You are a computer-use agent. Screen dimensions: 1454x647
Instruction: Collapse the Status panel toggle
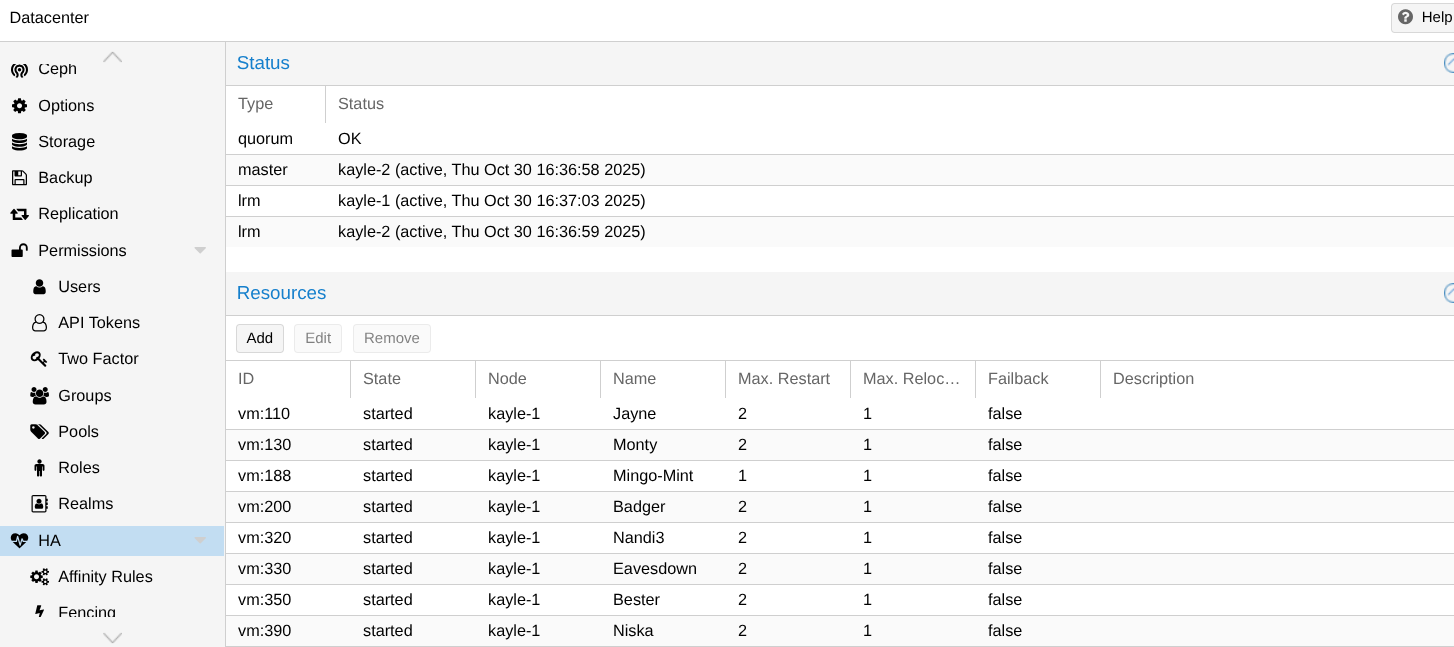pyautogui.click(x=1448, y=63)
